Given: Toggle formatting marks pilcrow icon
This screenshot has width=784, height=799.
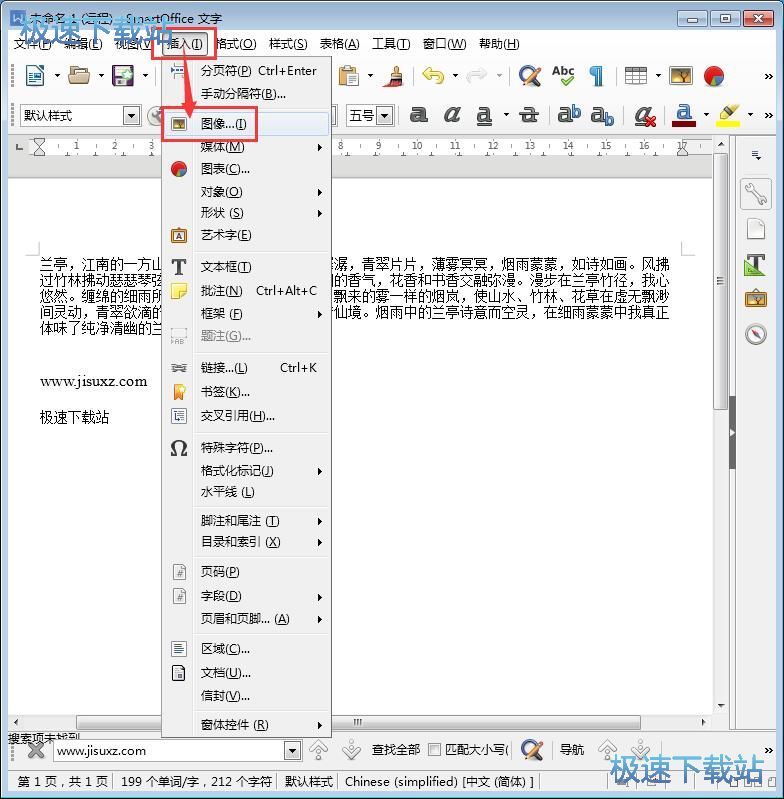Looking at the screenshot, I should (596, 75).
